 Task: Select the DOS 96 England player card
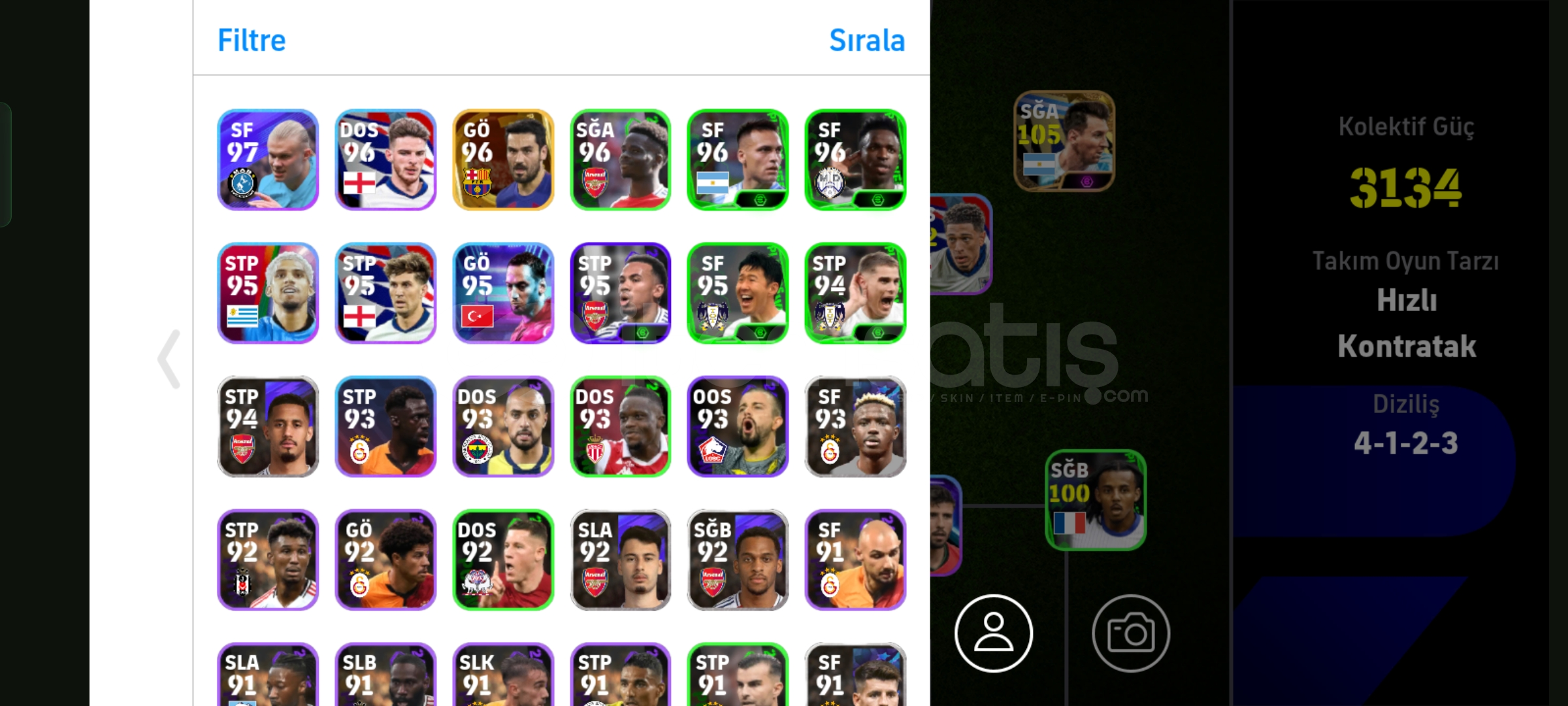(x=385, y=160)
